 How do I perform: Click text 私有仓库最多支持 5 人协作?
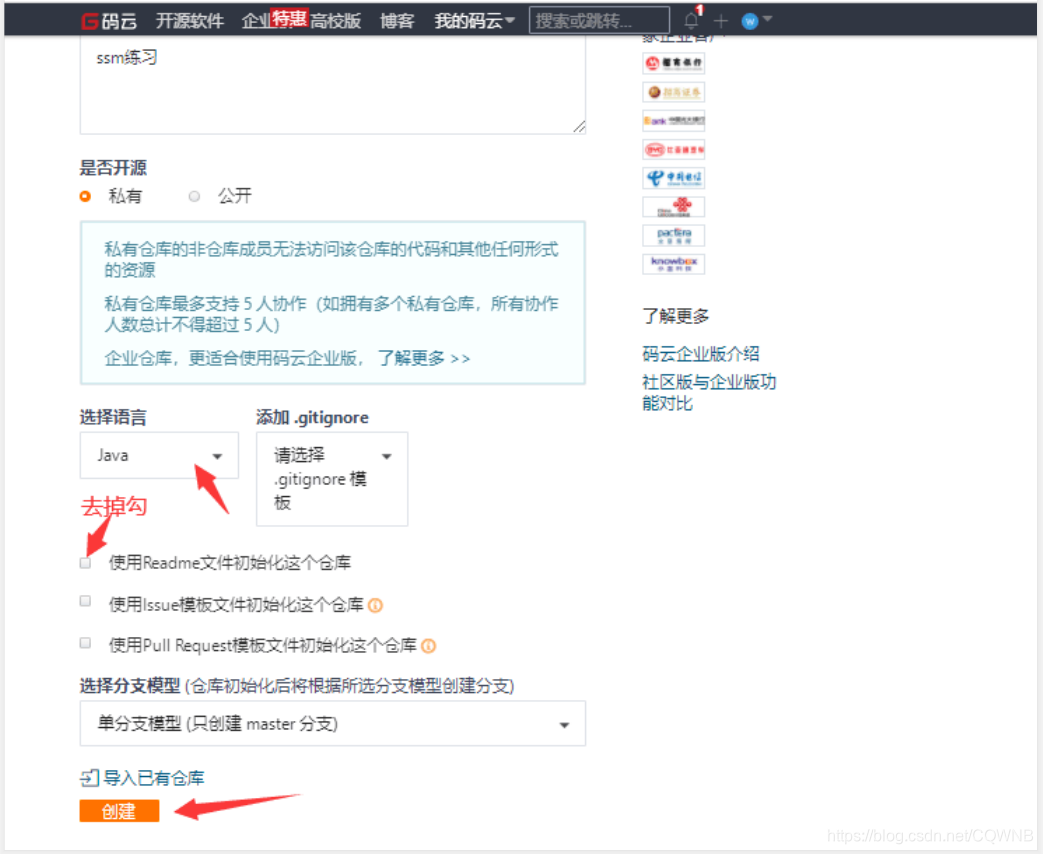coord(205,304)
